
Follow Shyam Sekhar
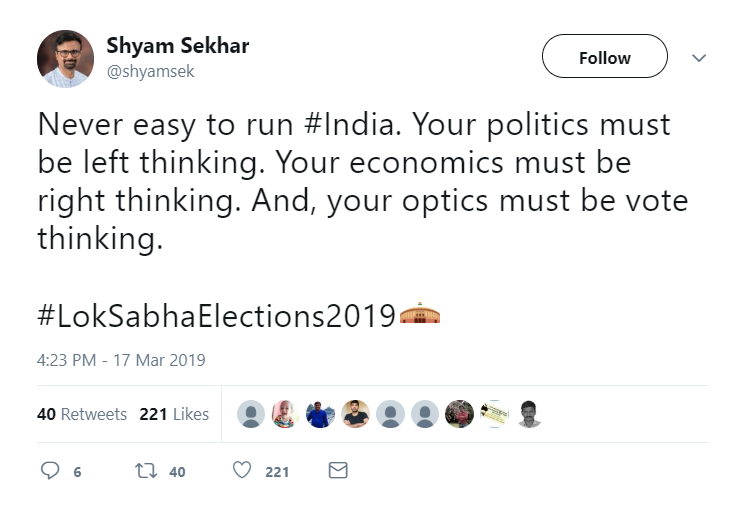coord(604,58)
